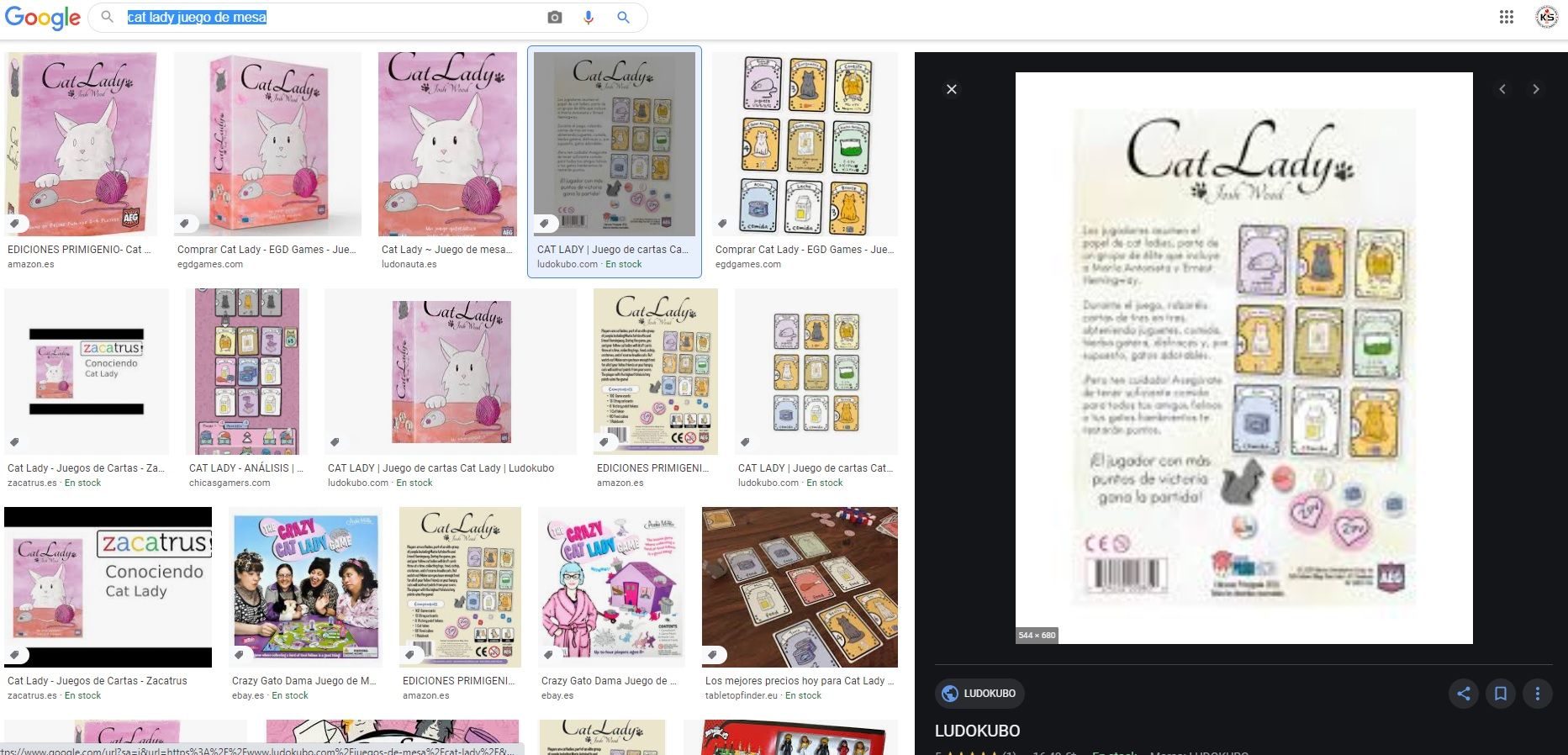The image size is (1568, 755).
Task: Open second-row Zacatrus Conociendo Cat Lady thumbnail
Action: 87,372
